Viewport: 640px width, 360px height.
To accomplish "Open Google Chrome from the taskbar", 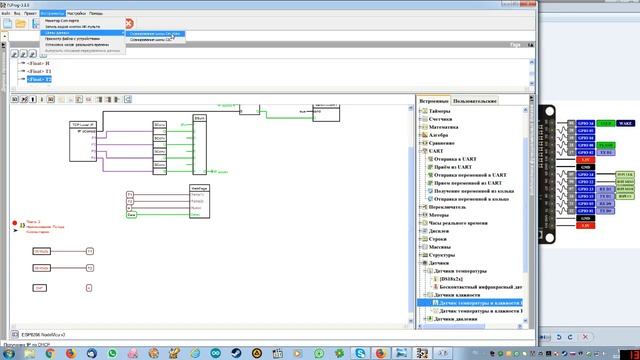I will coord(50,353).
